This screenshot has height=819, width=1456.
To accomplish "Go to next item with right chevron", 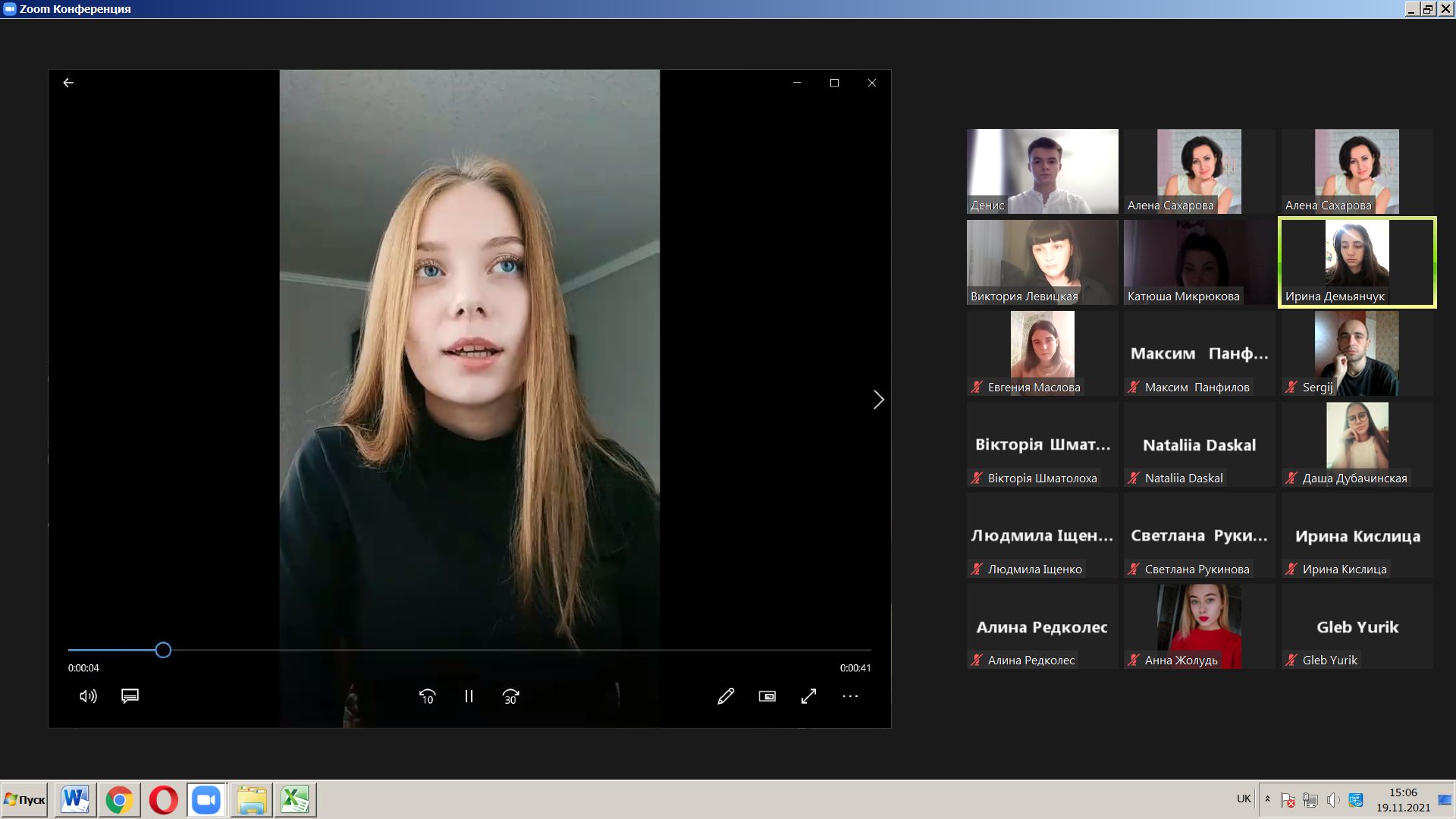I will point(878,400).
